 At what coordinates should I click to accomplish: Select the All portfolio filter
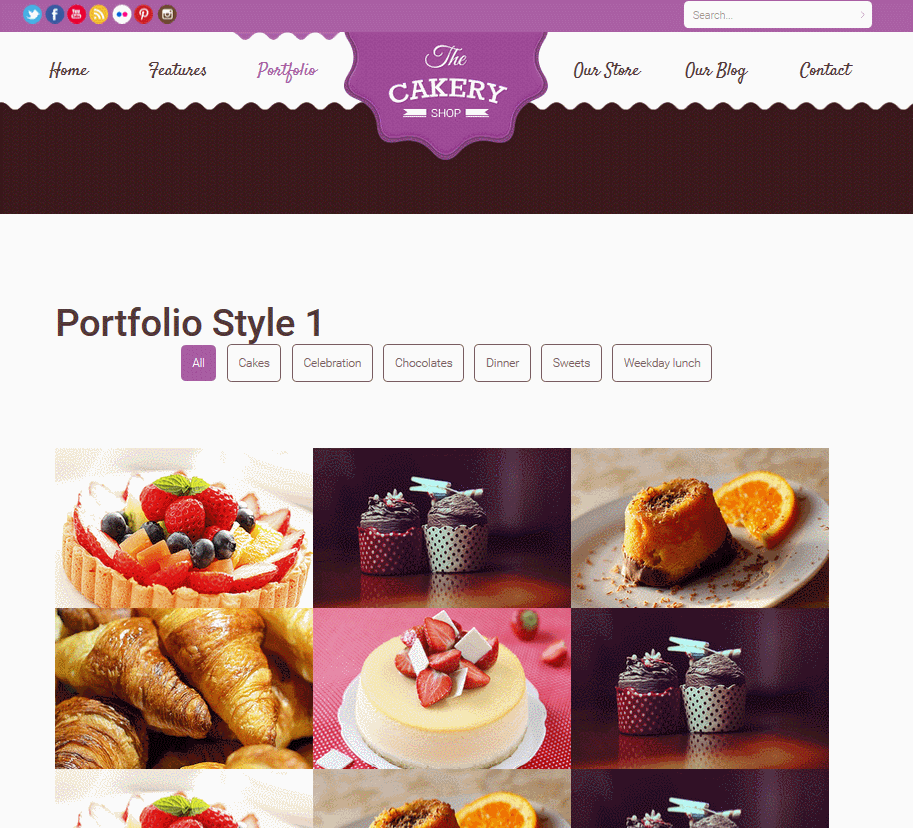pos(199,363)
